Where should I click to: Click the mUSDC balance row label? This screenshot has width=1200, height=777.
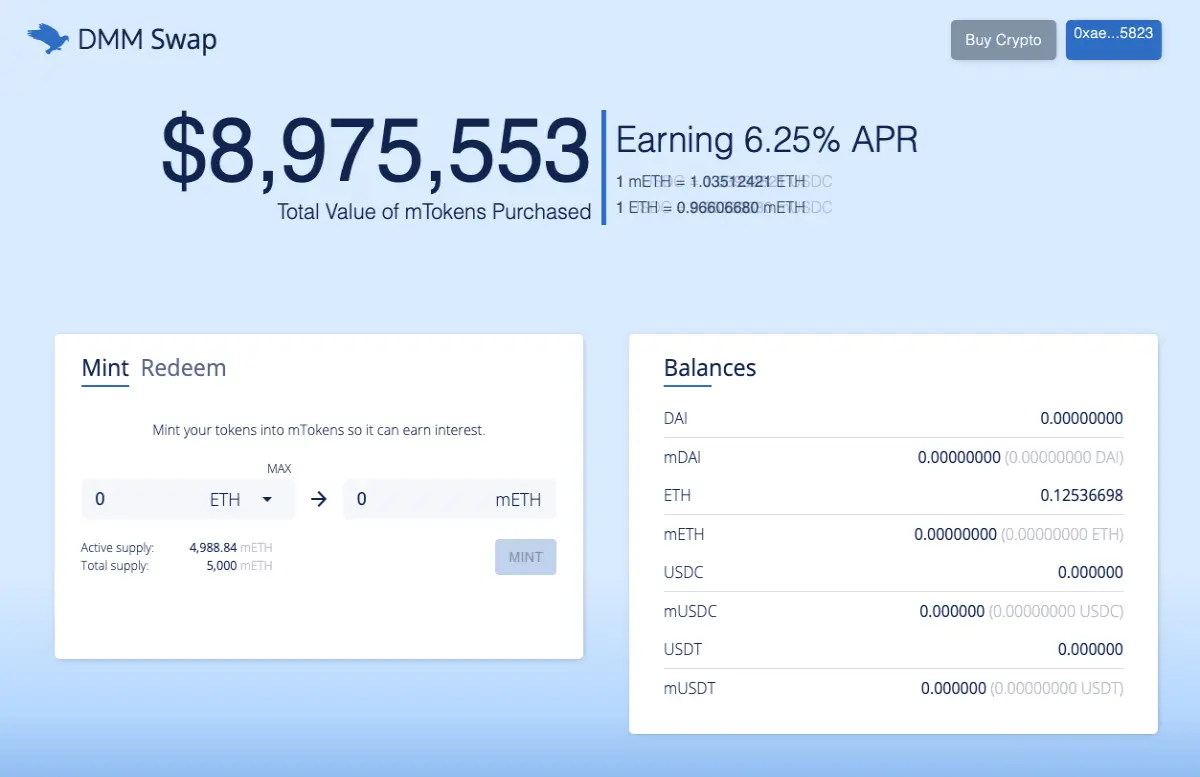(x=690, y=611)
